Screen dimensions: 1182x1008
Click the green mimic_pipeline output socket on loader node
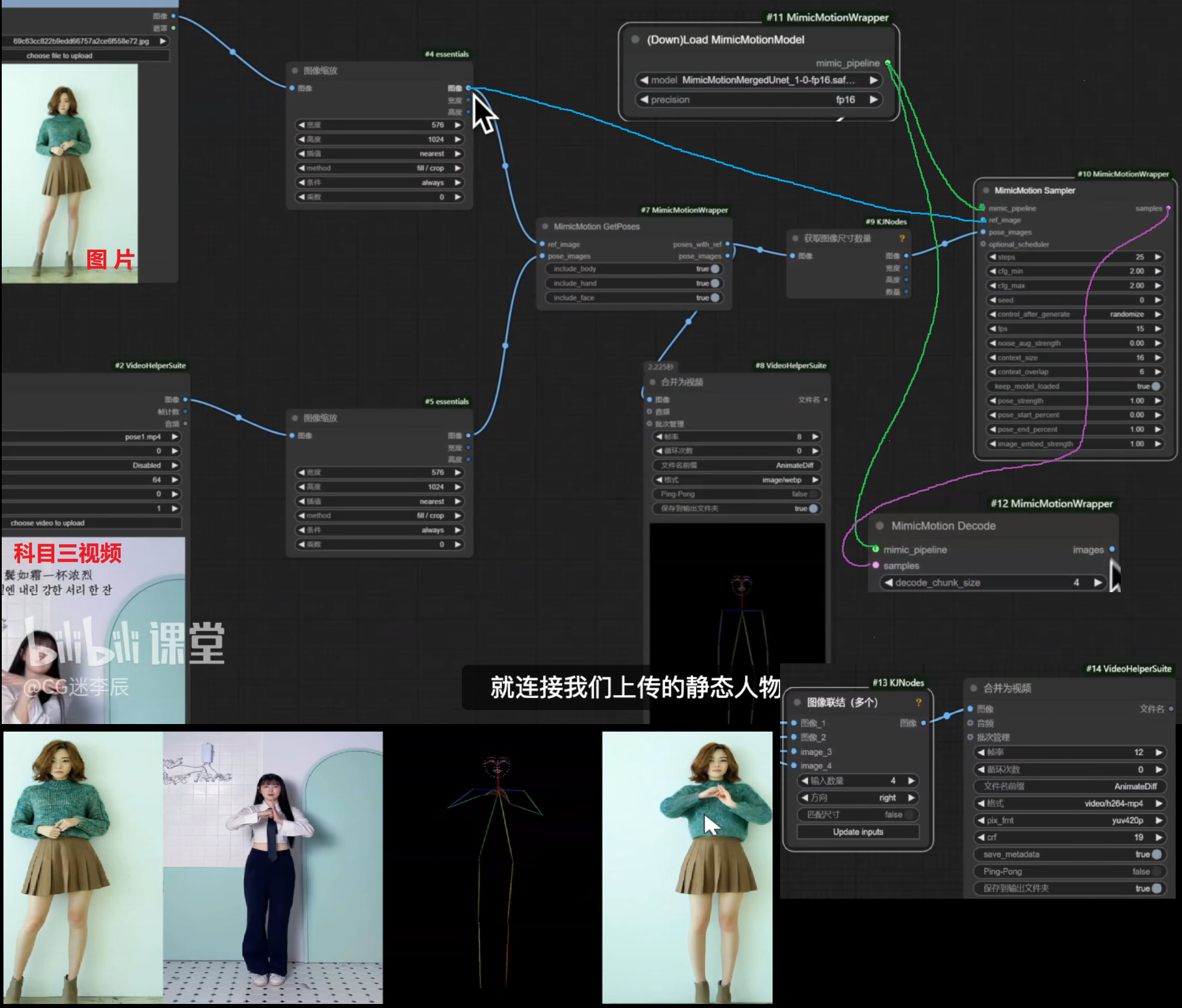(x=888, y=63)
